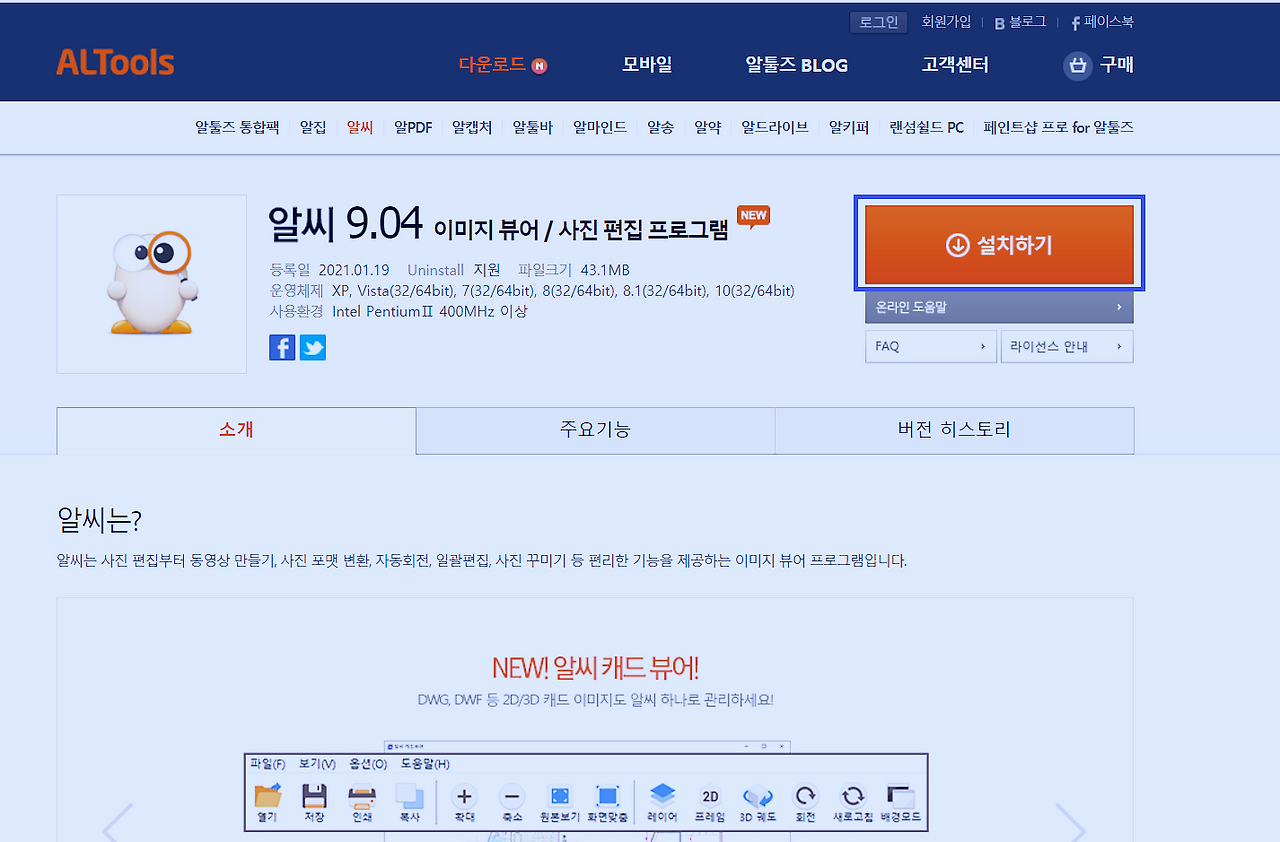The height and width of the screenshot is (842, 1280).
Task: Select 페인트샵 프로 for 알툴즈
Action: pos(1059,128)
